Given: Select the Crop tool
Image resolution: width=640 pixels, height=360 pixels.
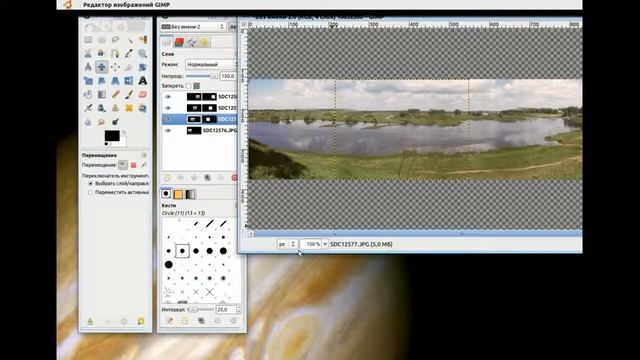Looking at the screenshot, I should pos(129,67).
